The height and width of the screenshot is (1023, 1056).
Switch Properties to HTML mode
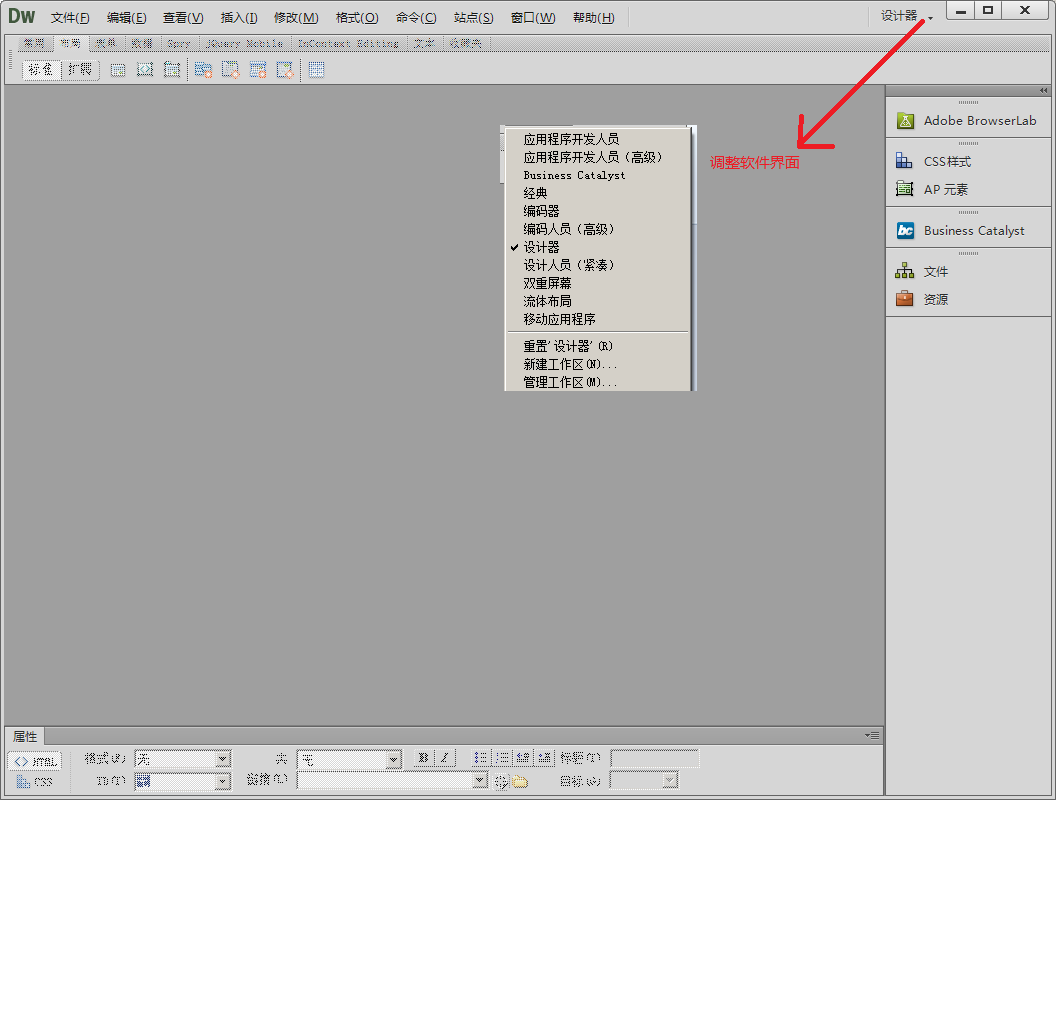click(35, 761)
